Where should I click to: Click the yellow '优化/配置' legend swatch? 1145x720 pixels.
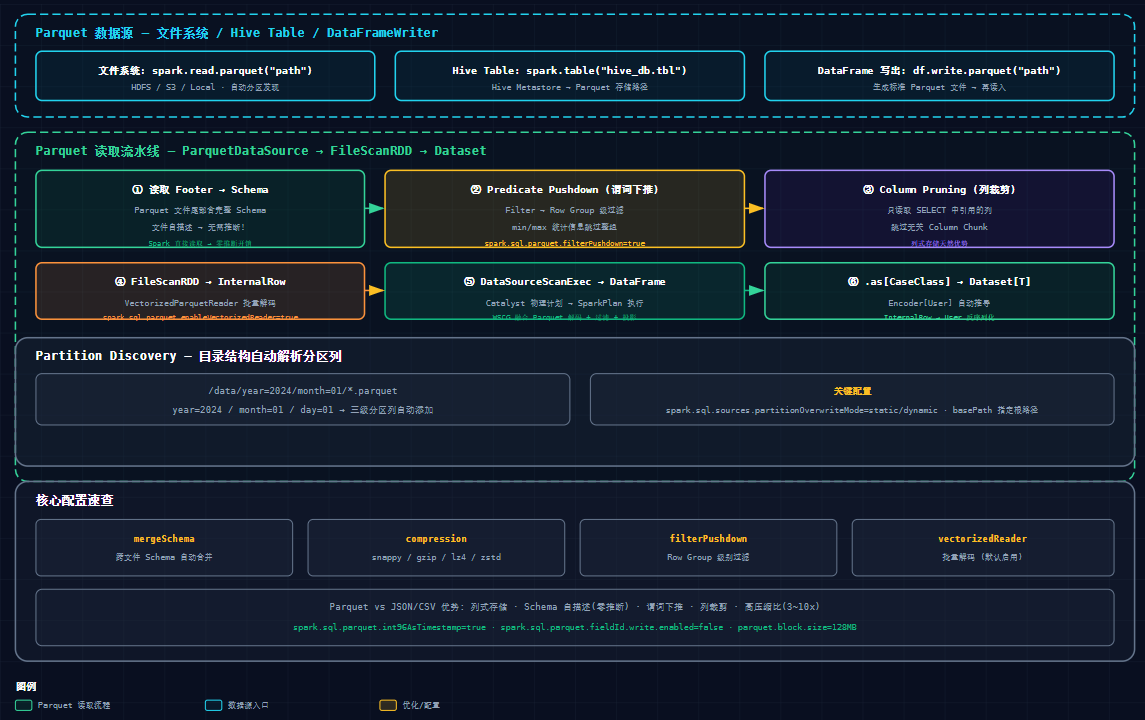tap(388, 705)
